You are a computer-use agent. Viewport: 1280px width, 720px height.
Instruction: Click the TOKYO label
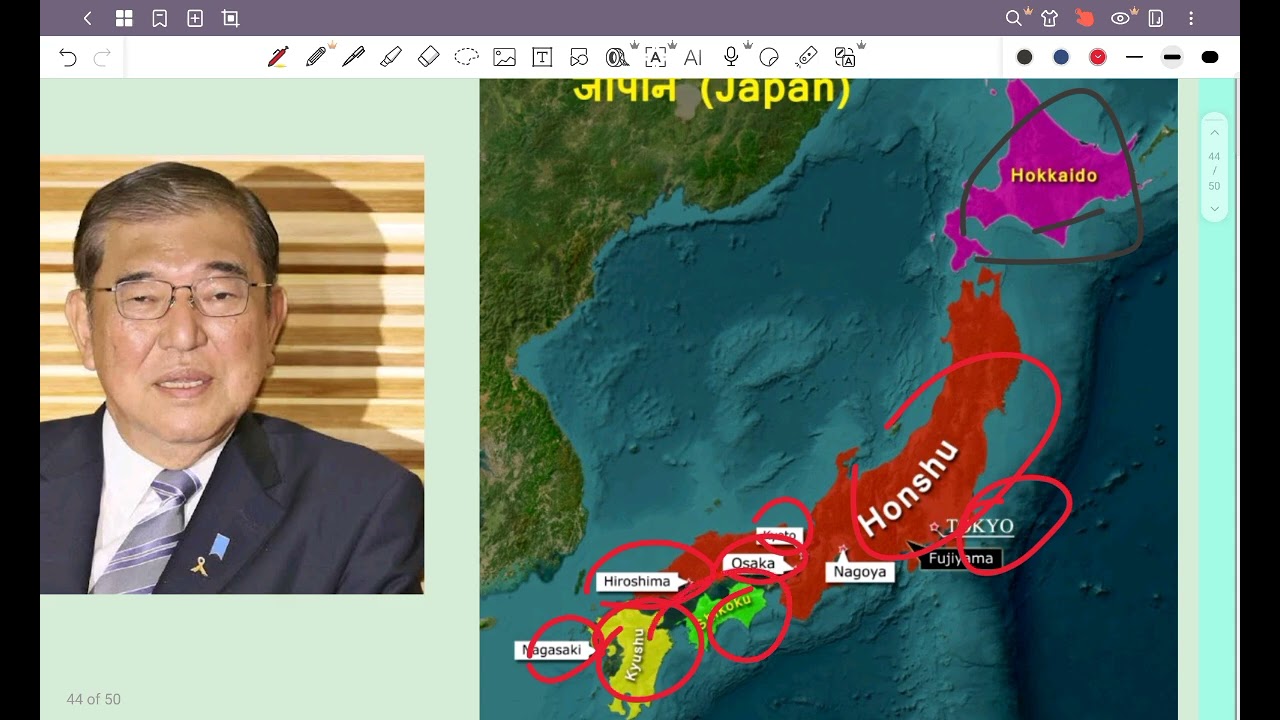click(x=979, y=526)
